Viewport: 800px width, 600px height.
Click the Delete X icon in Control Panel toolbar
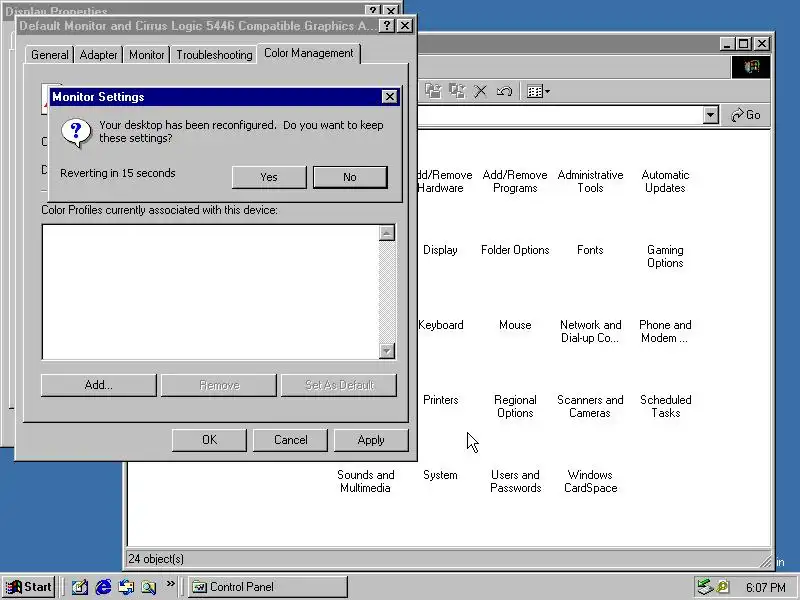[x=480, y=91]
